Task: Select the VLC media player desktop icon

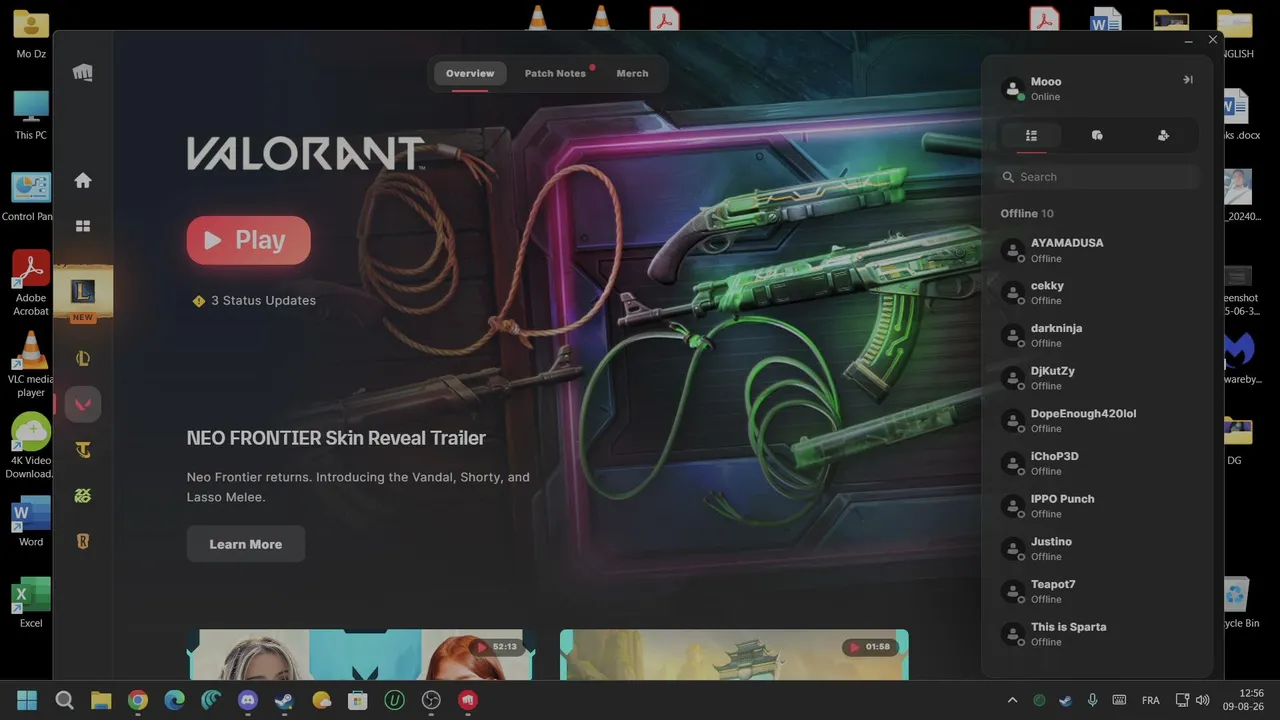Action: coord(31,364)
